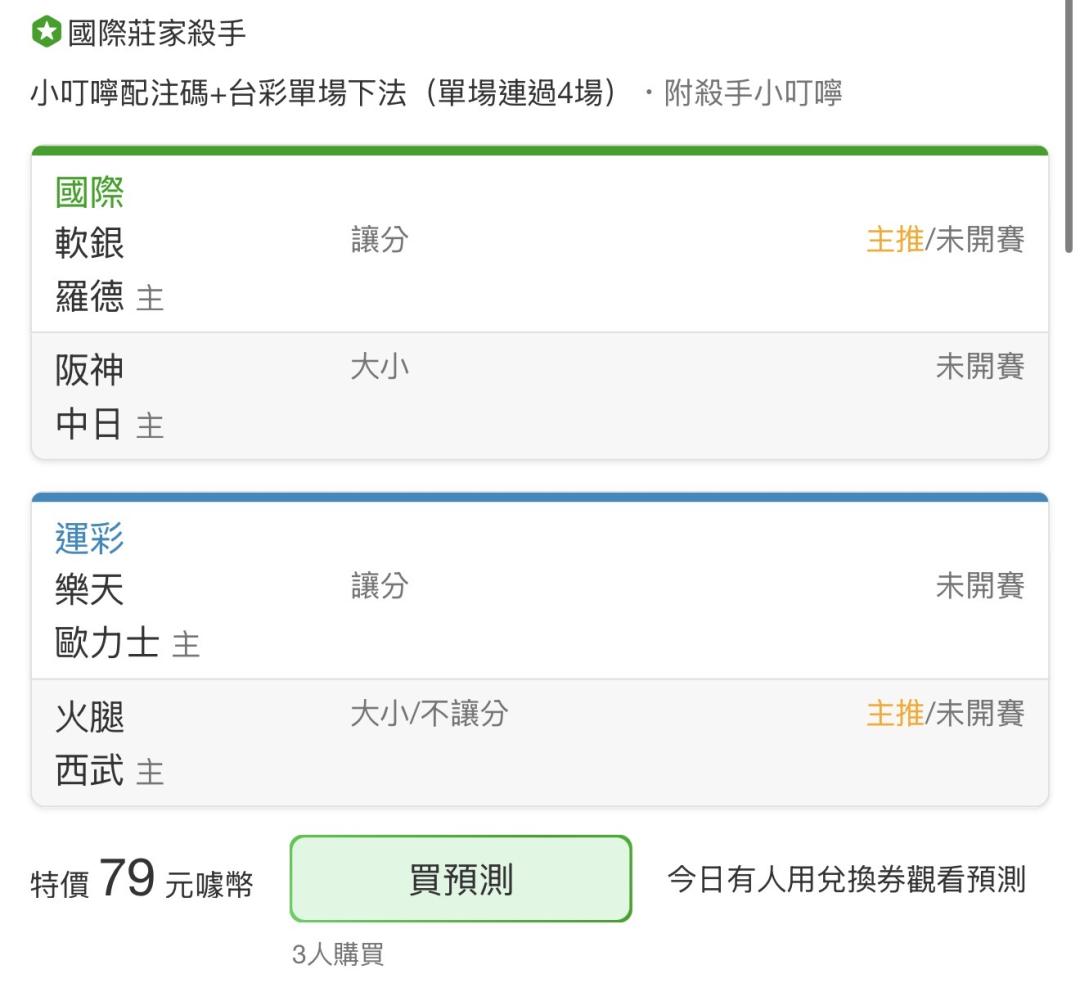The image size is (1080, 983).
Task: Click the 國際 section header
Action: pos(90,192)
